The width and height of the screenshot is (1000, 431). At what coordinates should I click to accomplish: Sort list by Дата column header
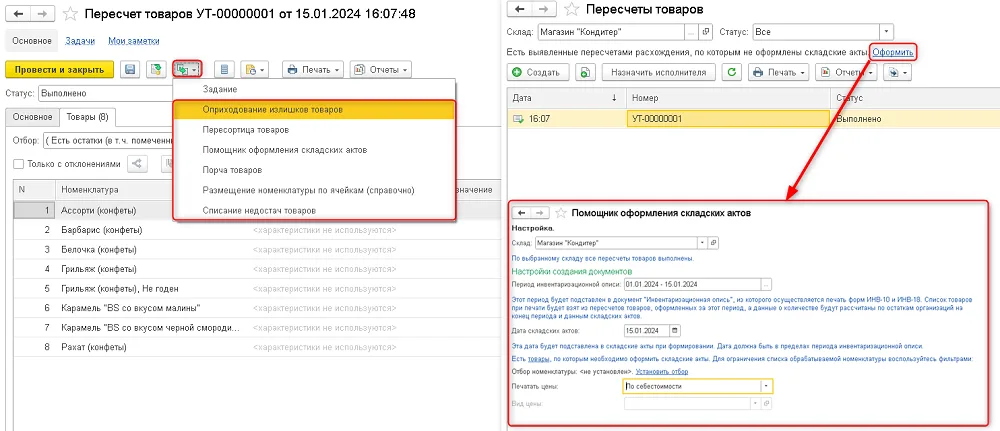[x=566, y=98]
